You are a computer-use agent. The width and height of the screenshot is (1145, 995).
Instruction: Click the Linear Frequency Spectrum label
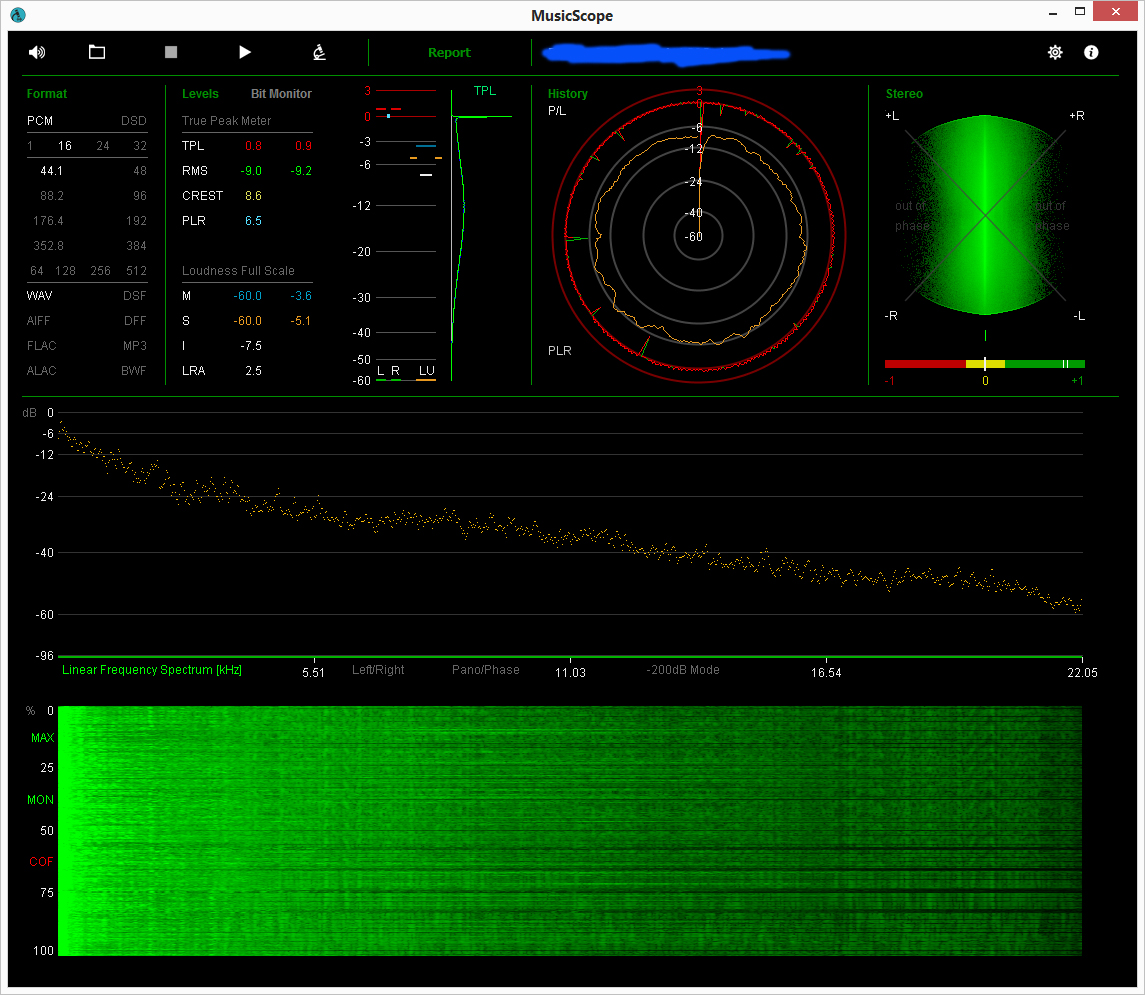(x=152, y=670)
